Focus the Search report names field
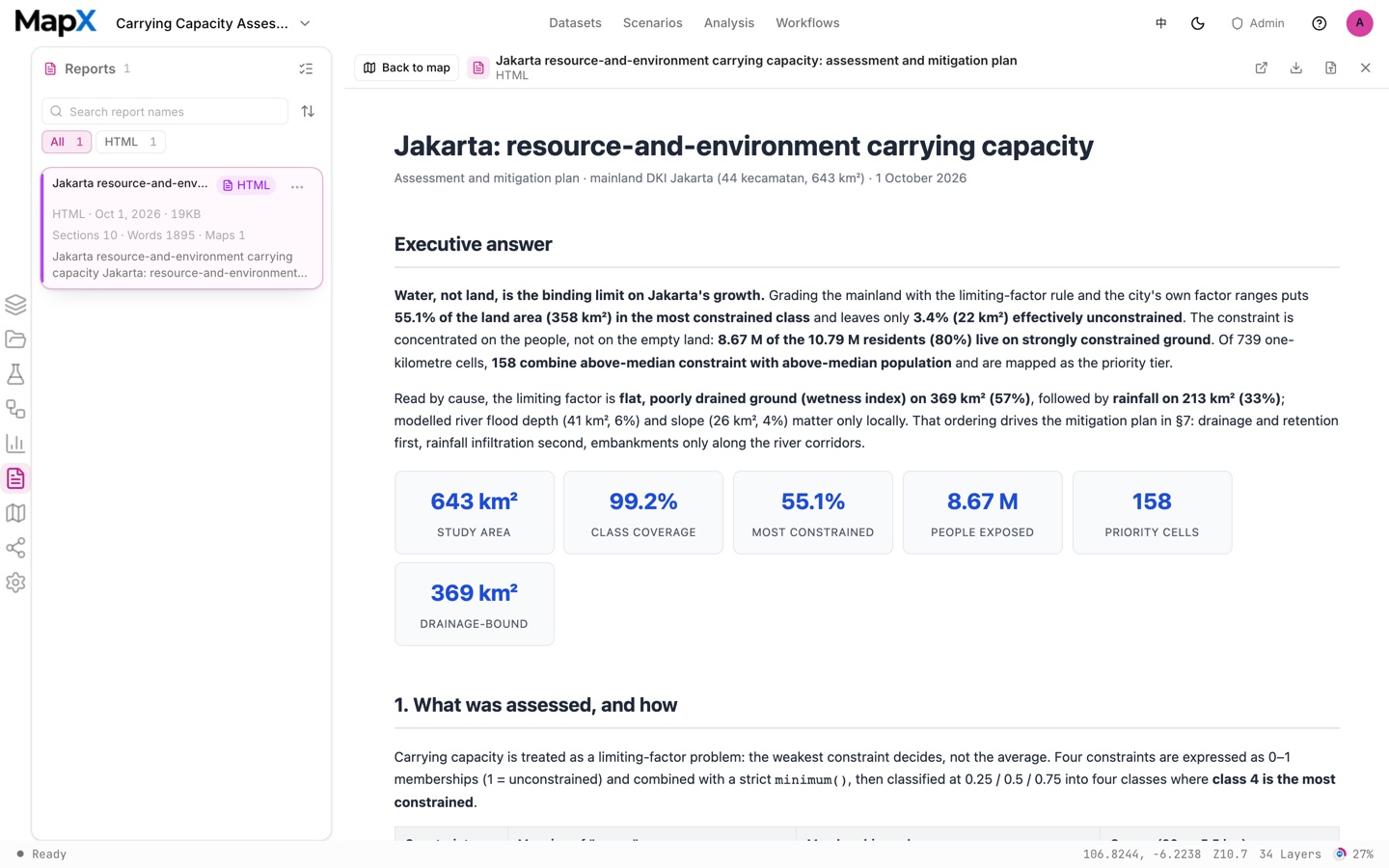This screenshot has height=868, width=1389. (165, 111)
